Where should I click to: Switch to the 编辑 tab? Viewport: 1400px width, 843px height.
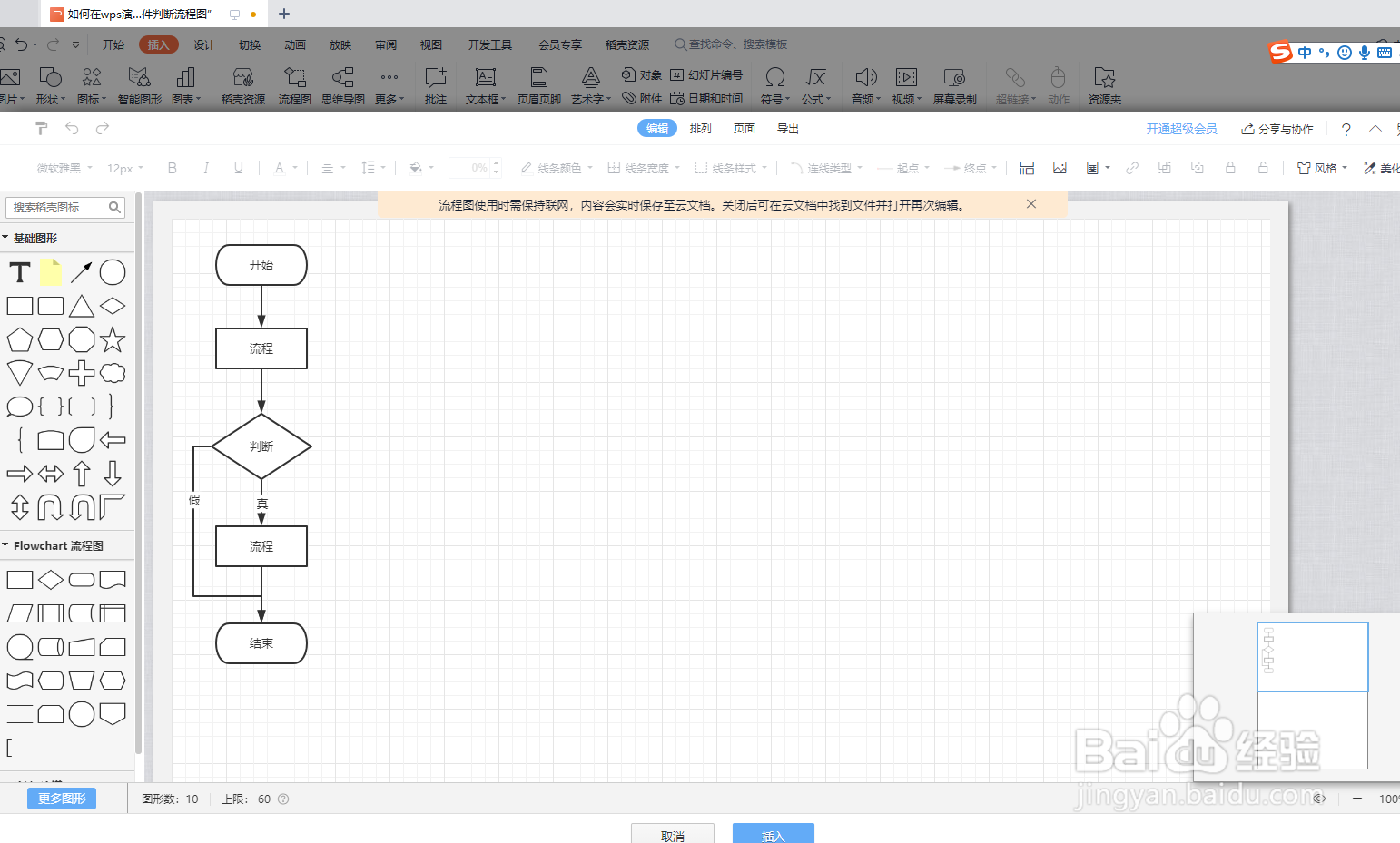(657, 129)
